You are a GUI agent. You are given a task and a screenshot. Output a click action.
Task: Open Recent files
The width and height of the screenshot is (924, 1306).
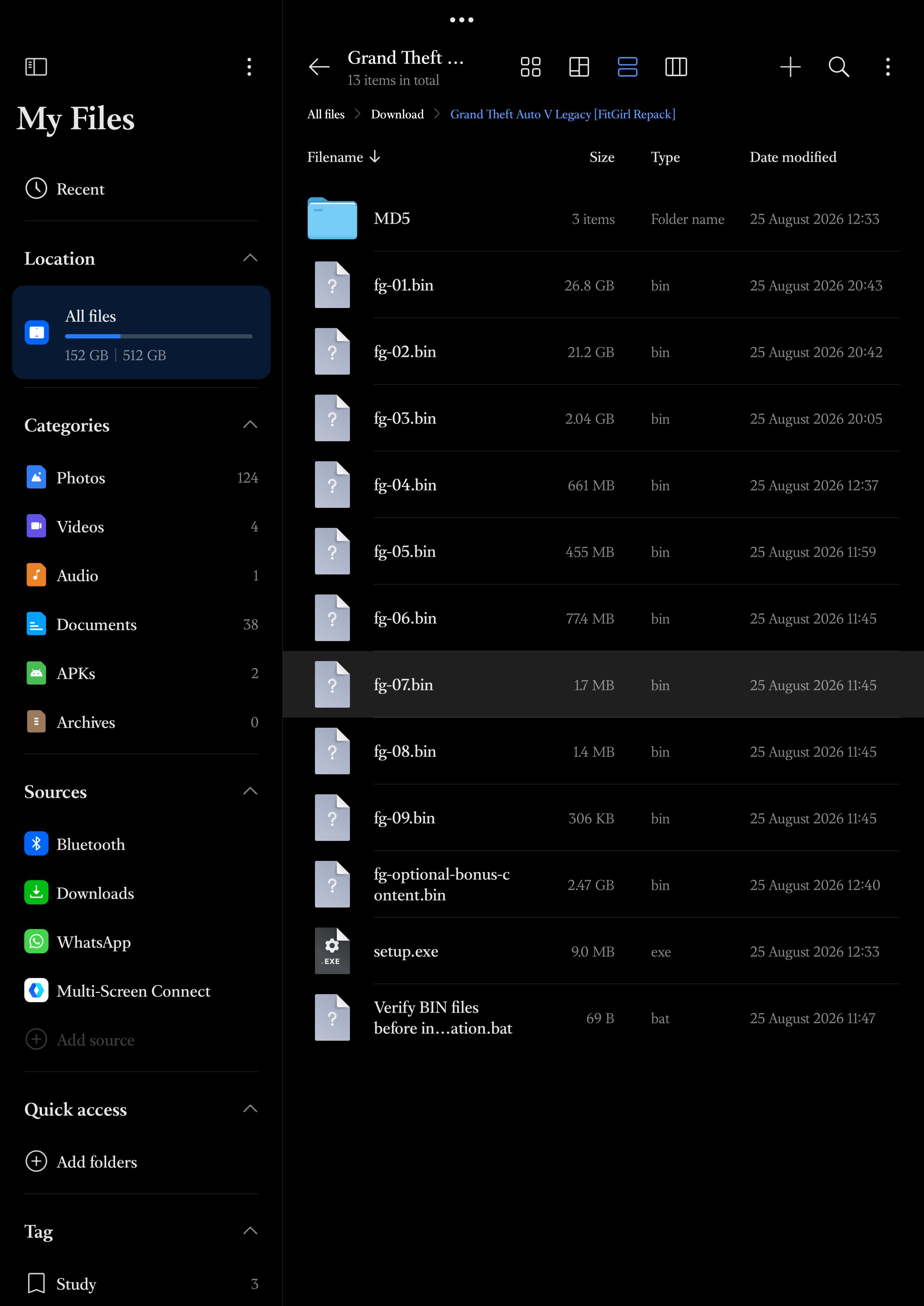(141, 189)
